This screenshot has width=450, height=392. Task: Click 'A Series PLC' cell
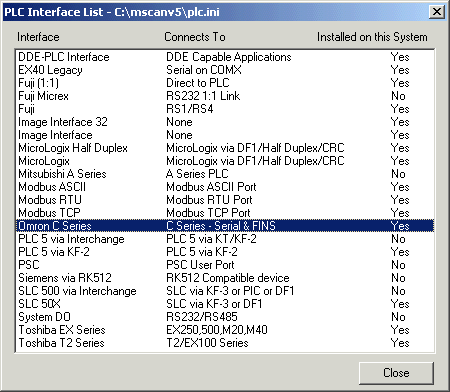(x=197, y=174)
